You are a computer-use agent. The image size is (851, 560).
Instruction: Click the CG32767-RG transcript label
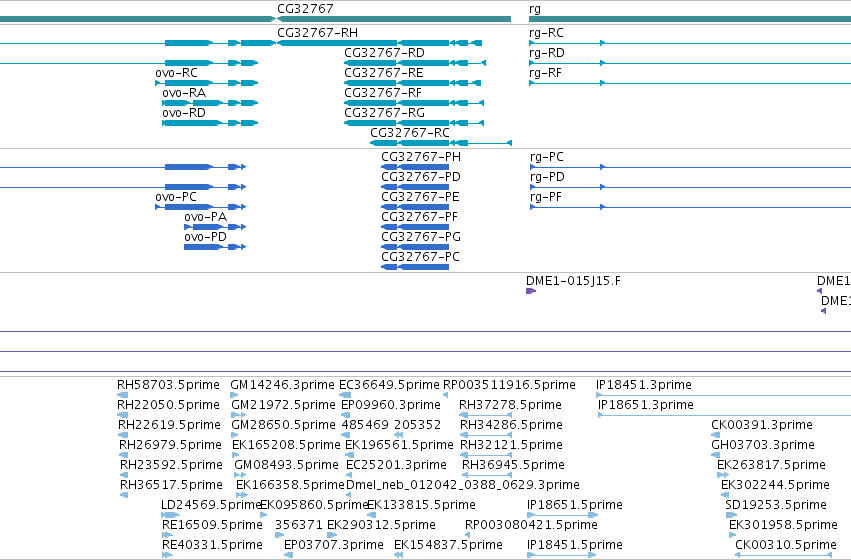[384, 113]
